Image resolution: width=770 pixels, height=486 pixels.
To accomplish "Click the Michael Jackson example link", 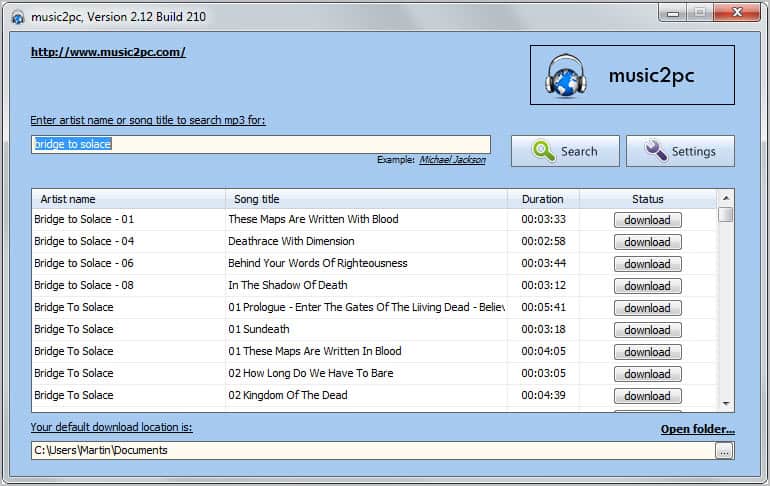I will pyautogui.click(x=452, y=160).
